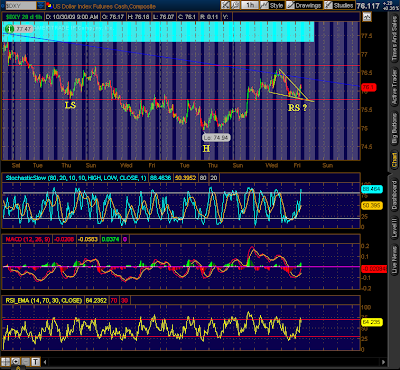This screenshot has height=370, width=400.
Task: Open the Big Buttons side tab
Action: point(394,129)
